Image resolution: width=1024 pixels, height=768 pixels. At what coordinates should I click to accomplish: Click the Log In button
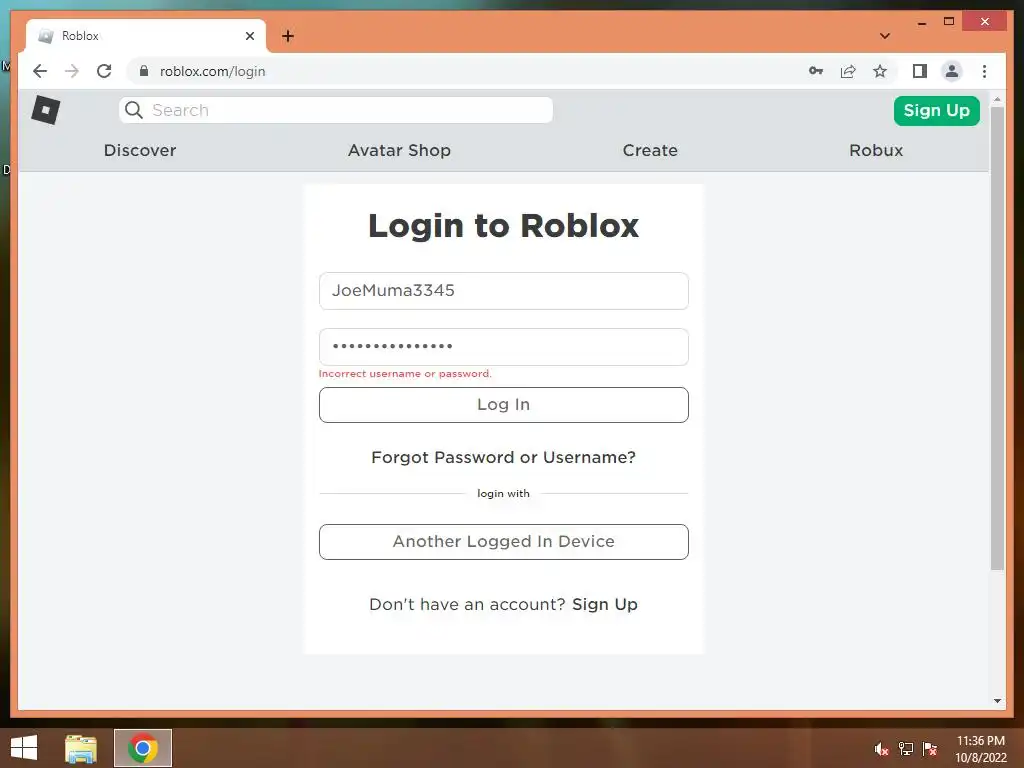coord(504,405)
